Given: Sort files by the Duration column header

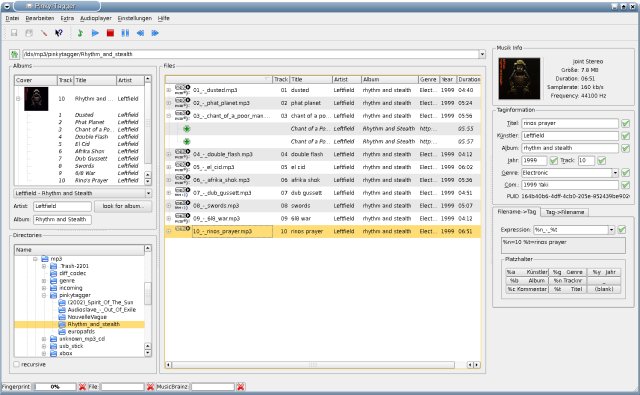Looking at the screenshot, I should pyautogui.click(x=469, y=80).
